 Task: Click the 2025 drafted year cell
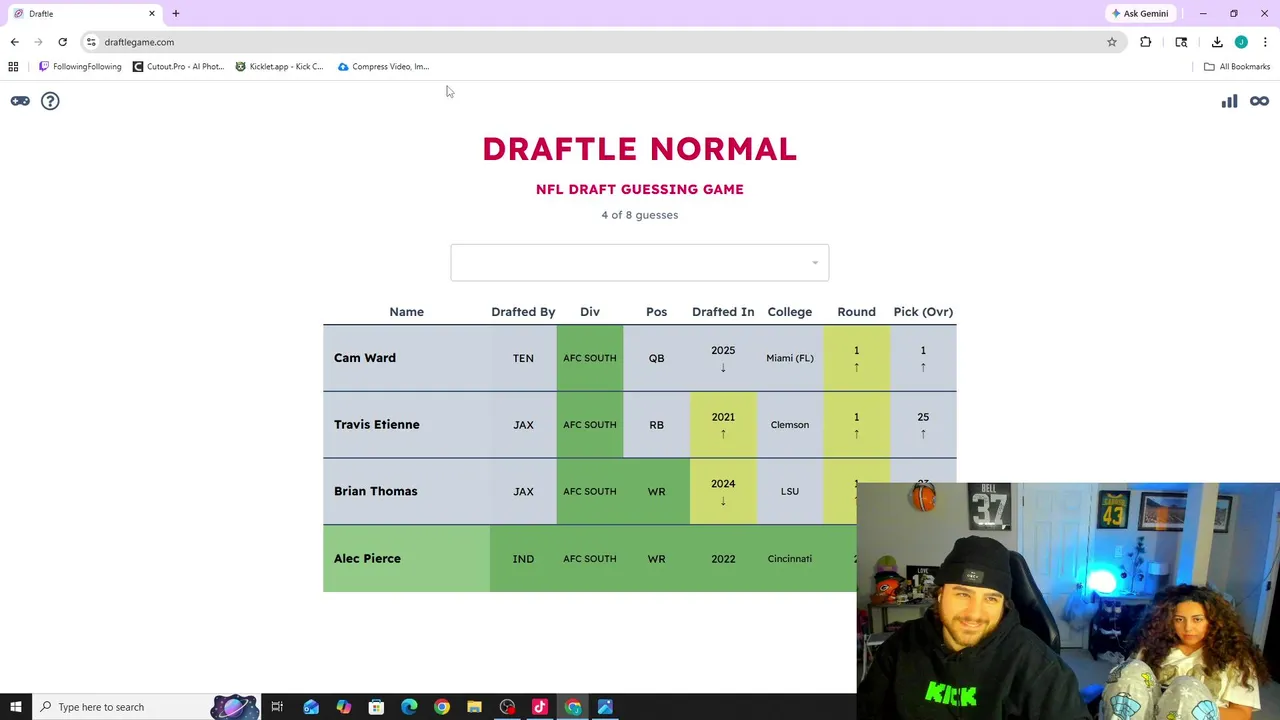click(723, 358)
